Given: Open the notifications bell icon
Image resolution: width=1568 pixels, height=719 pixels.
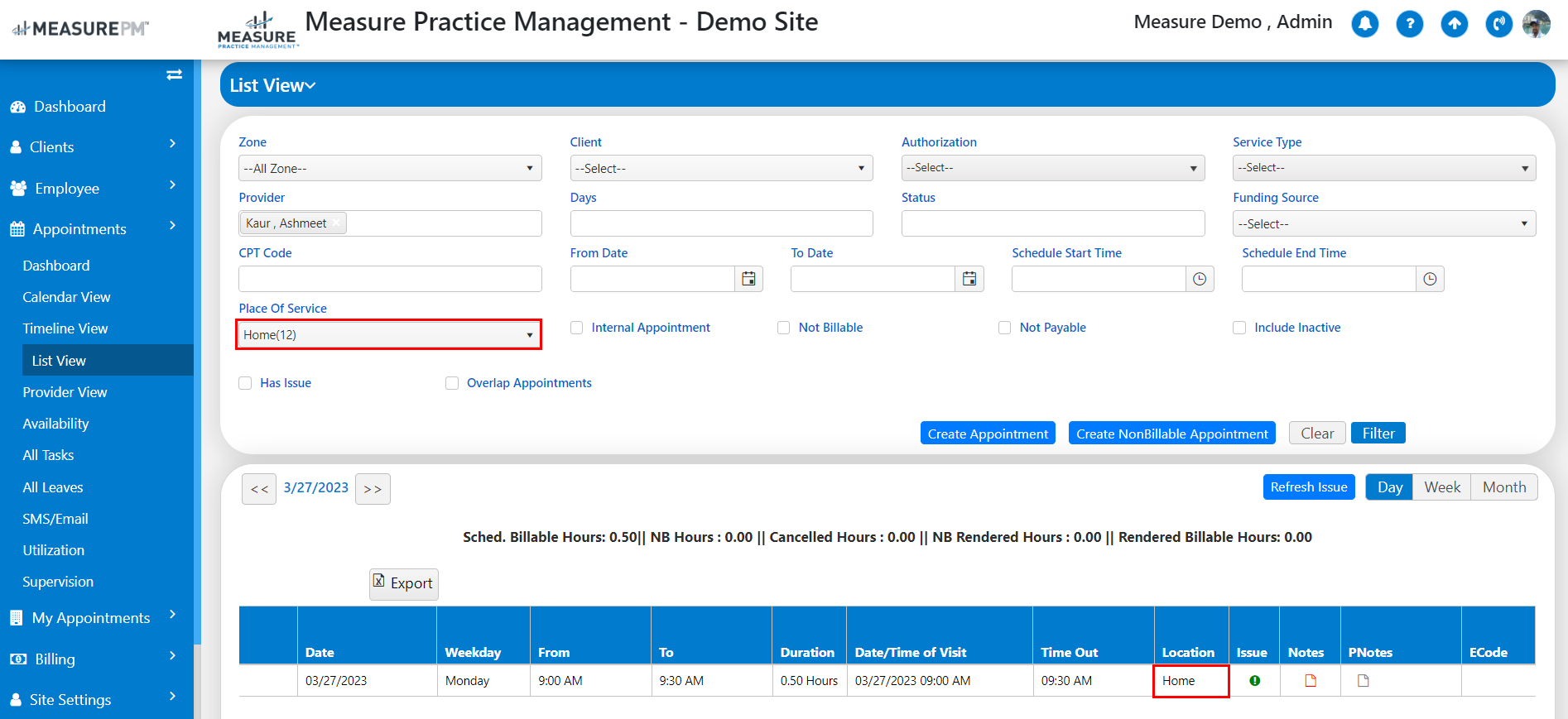Looking at the screenshot, I should [x=1365, y=24].
